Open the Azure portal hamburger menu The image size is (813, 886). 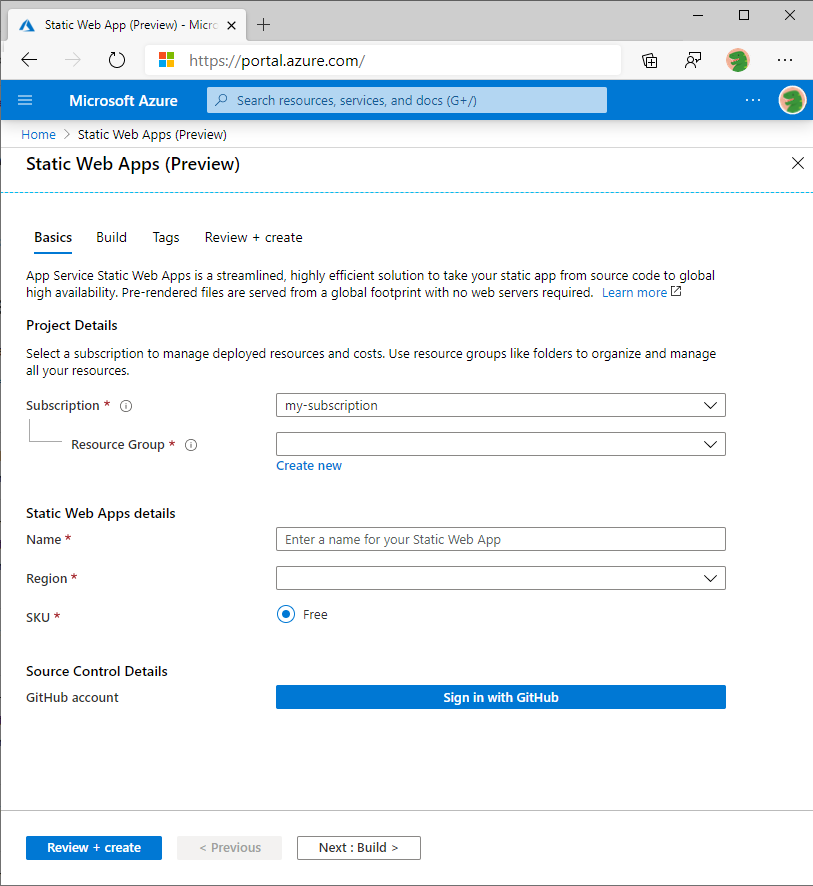[25, 100]
